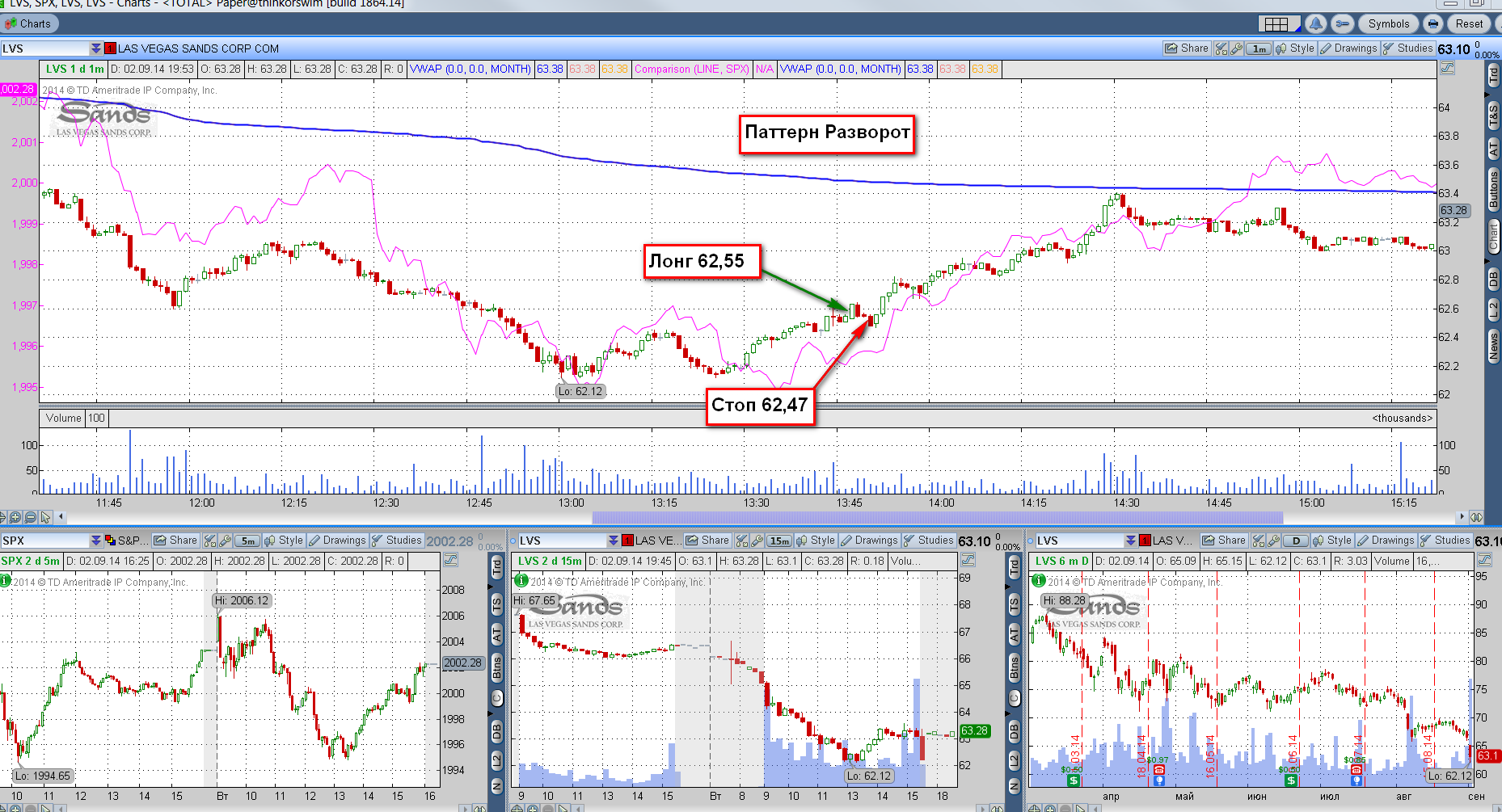Open the alerts bell icon

(1315, 23)
